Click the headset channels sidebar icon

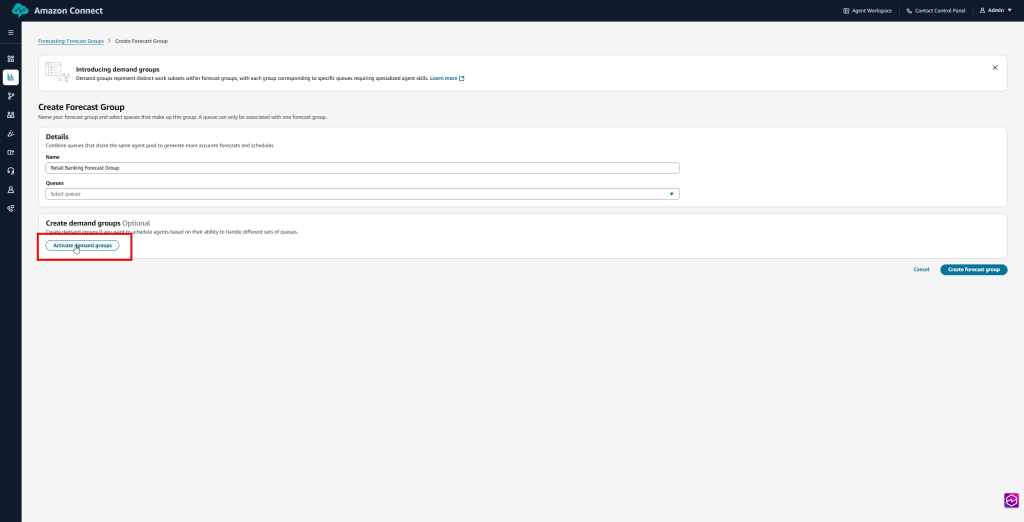pos(10,171)
